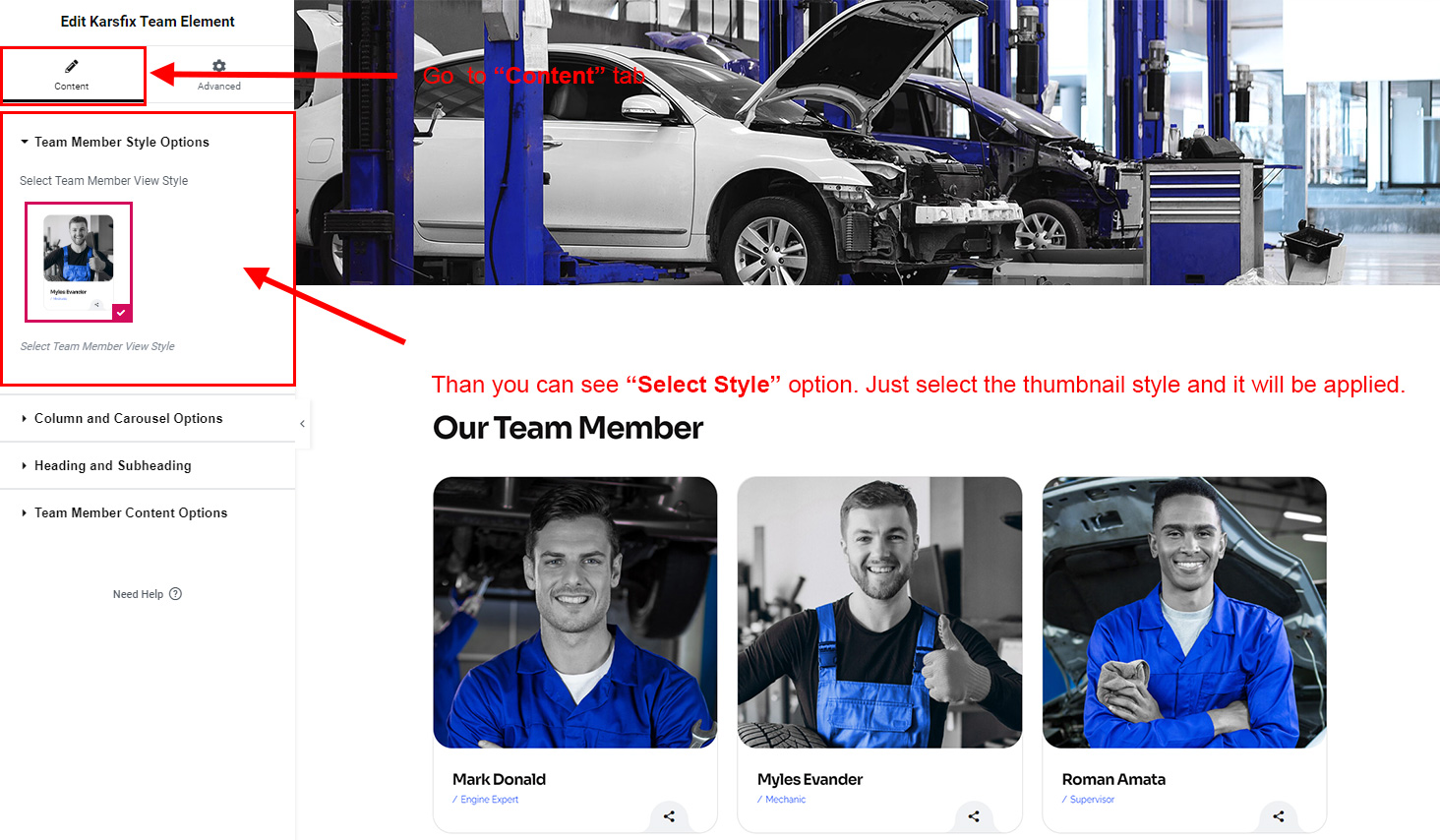Click the question mark help icon
The width and height of the screenshot is (1440, 840).
176,594
